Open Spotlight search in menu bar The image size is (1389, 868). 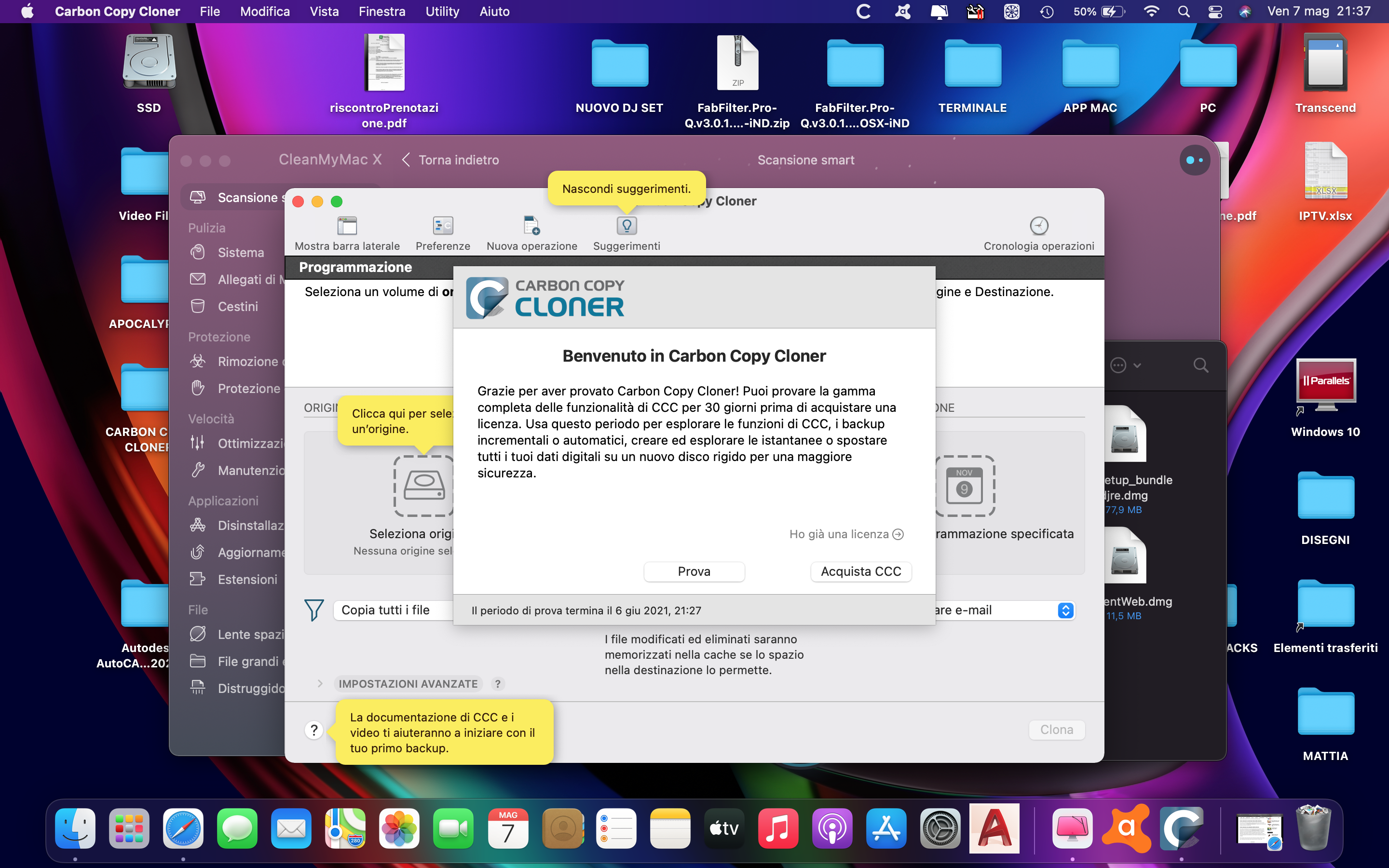pyautogui.click(x=1184, y=12)
